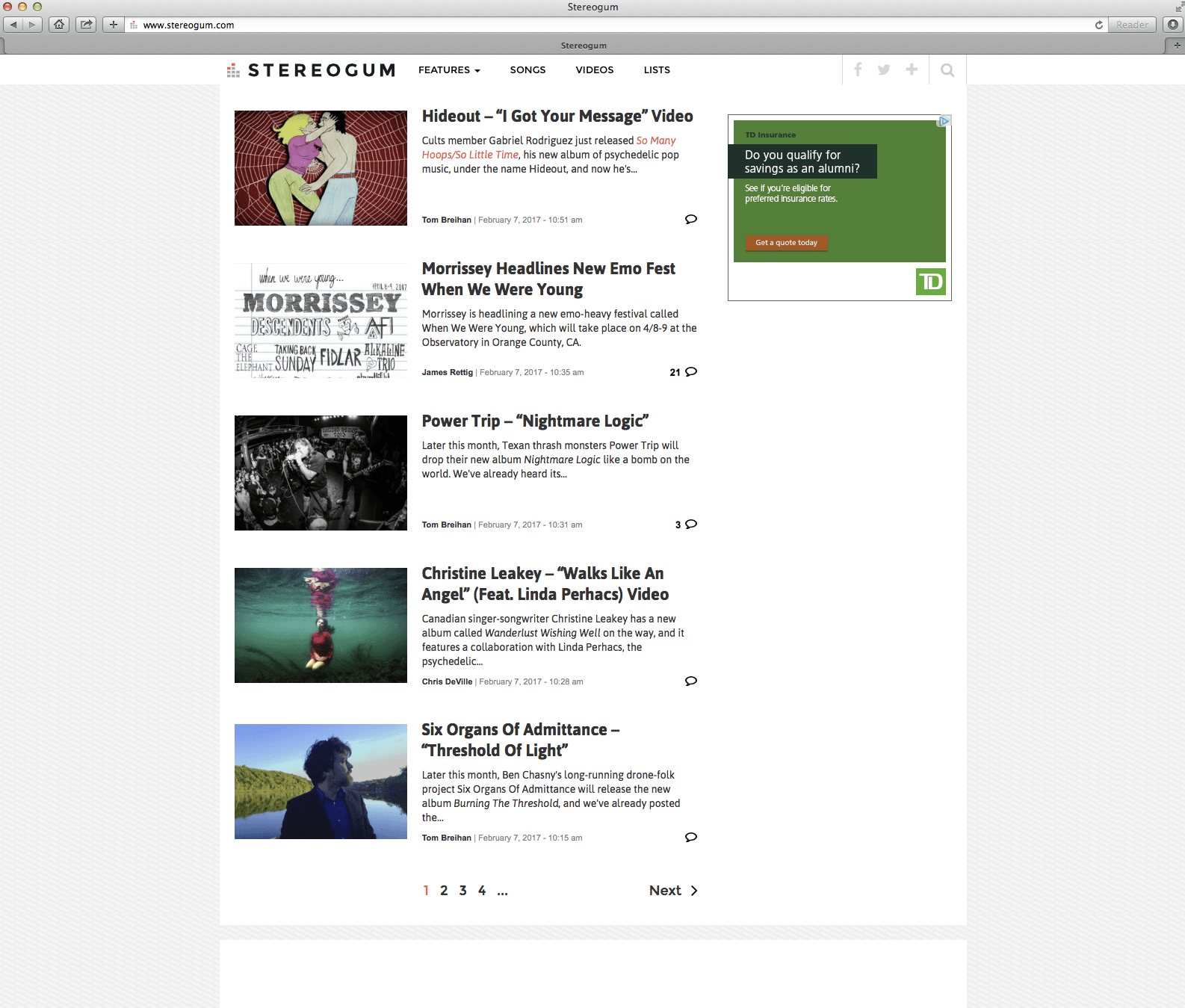The image size is (1185, 1008).
Task: Expand the Features dropdown menu
Action: pos(449,69)
